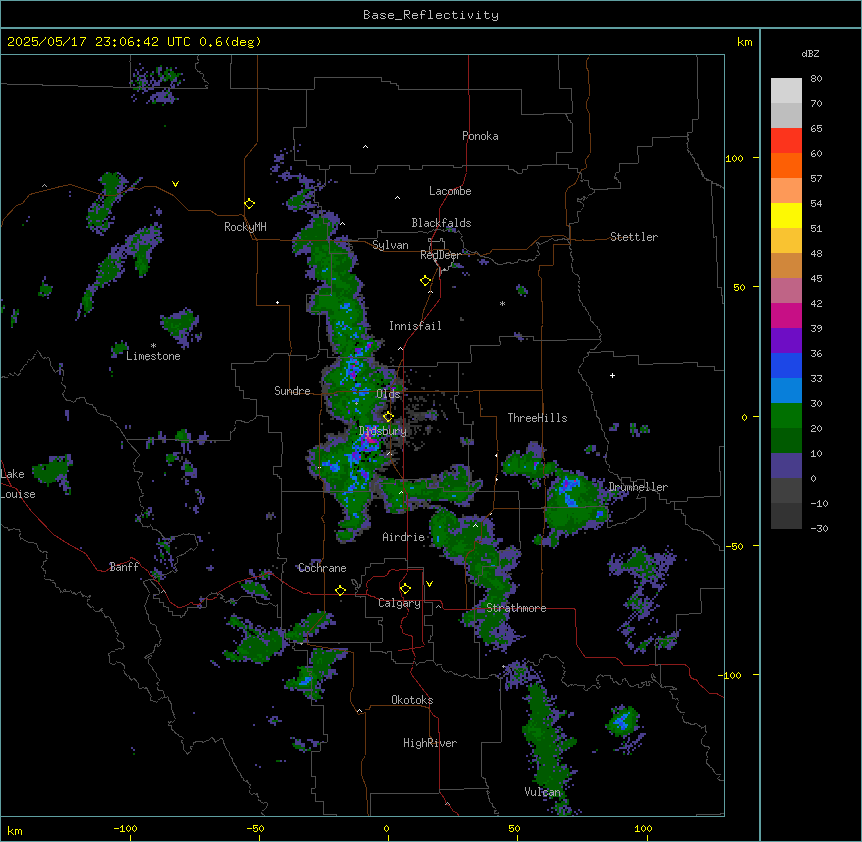Click the yellow diamond marker below Olds
This screenshot has width=862, height=842.
click(388, 417)
